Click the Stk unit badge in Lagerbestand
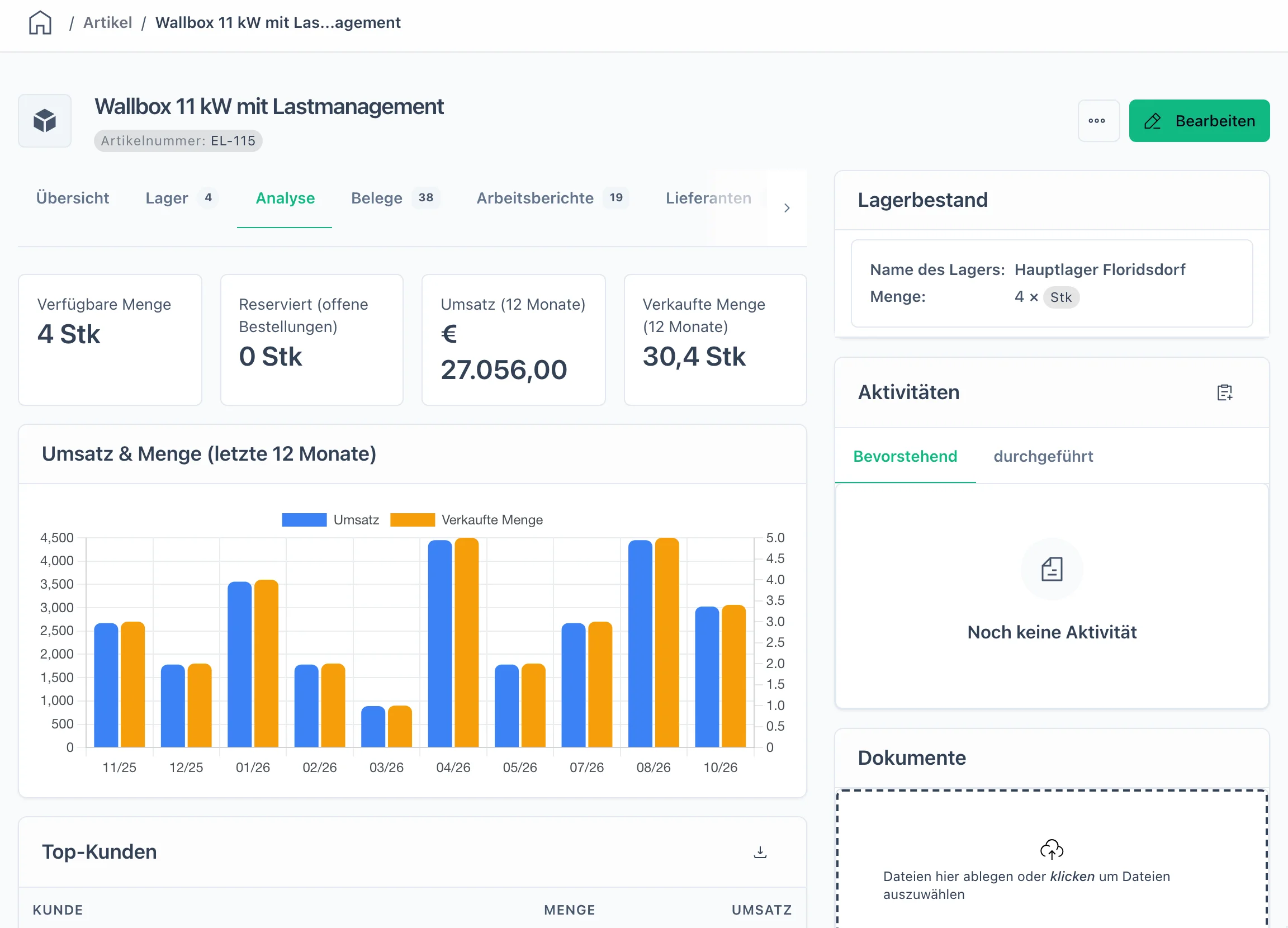 (1060, 297)
